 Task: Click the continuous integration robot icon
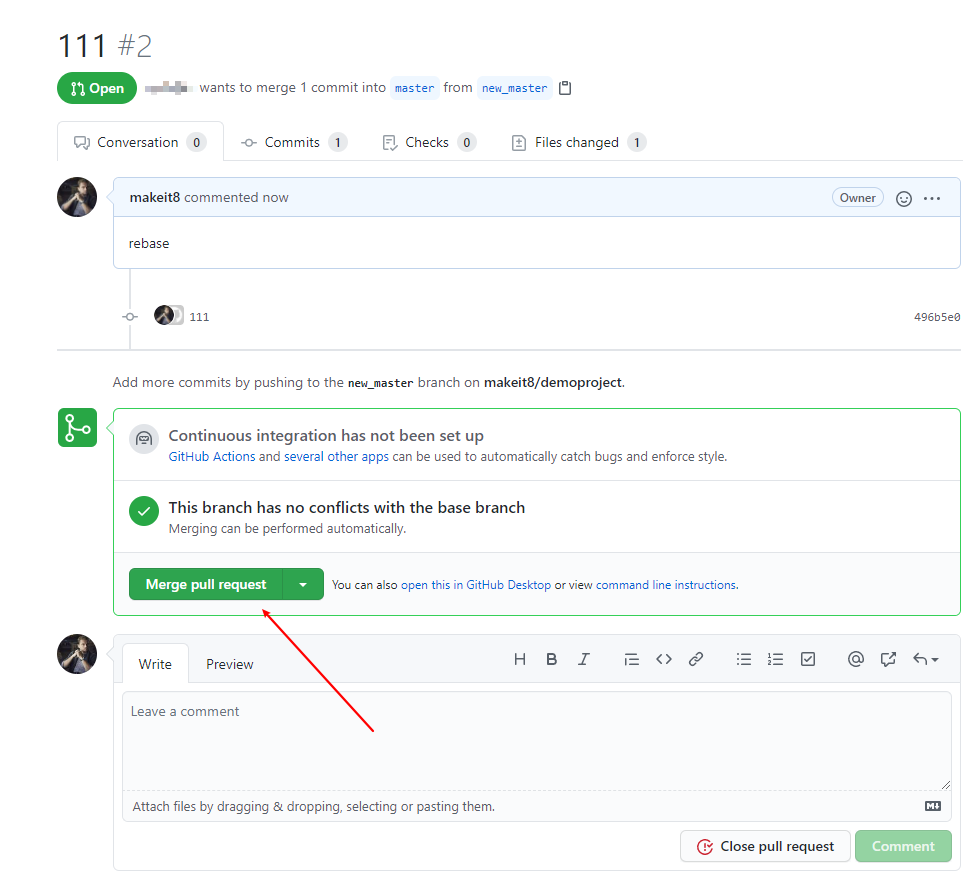144,439
